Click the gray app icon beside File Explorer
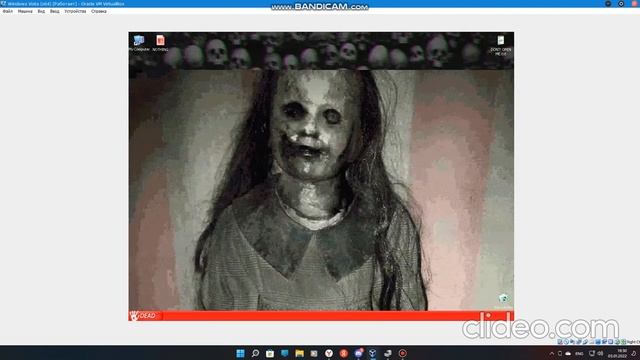This screenshot has height=360, width=640. pyautogui.click(x=314, y=353)
